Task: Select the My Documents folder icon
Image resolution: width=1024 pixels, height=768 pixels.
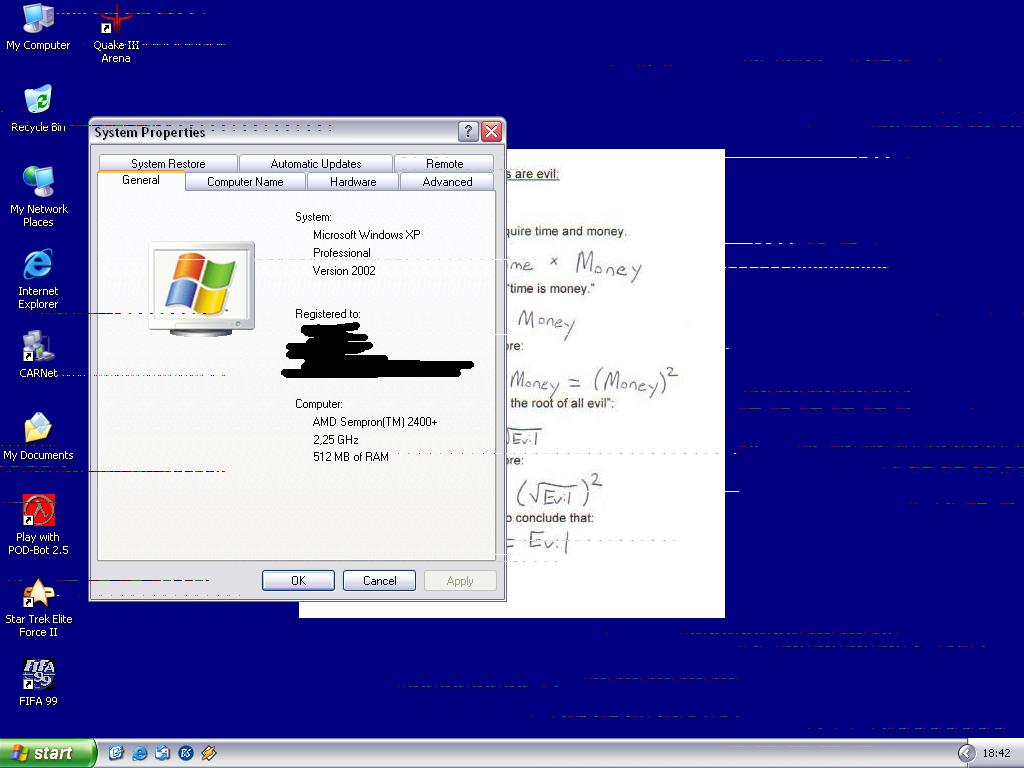Action: pyautogui.click(x=38, y=436)
